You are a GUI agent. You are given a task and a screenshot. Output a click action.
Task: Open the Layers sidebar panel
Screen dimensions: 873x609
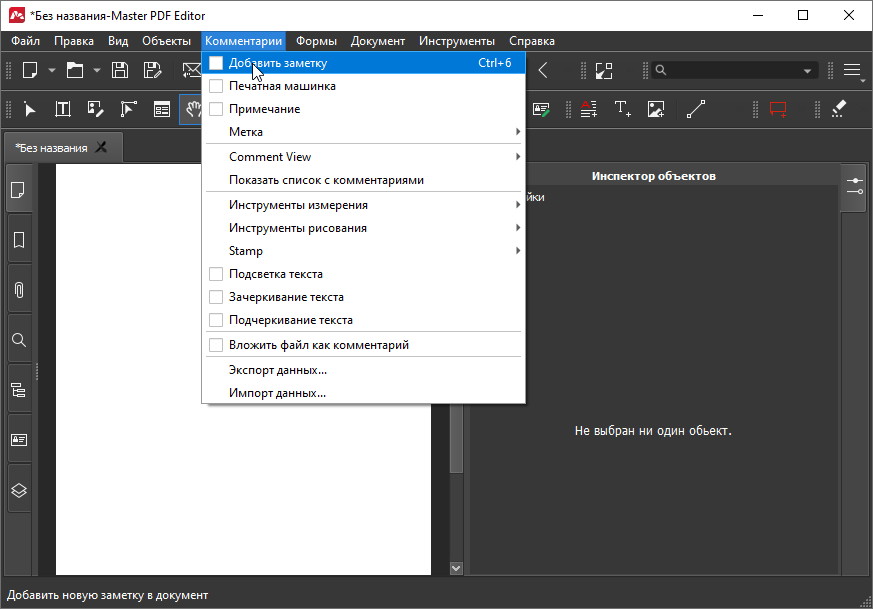(x=19, y=490)
